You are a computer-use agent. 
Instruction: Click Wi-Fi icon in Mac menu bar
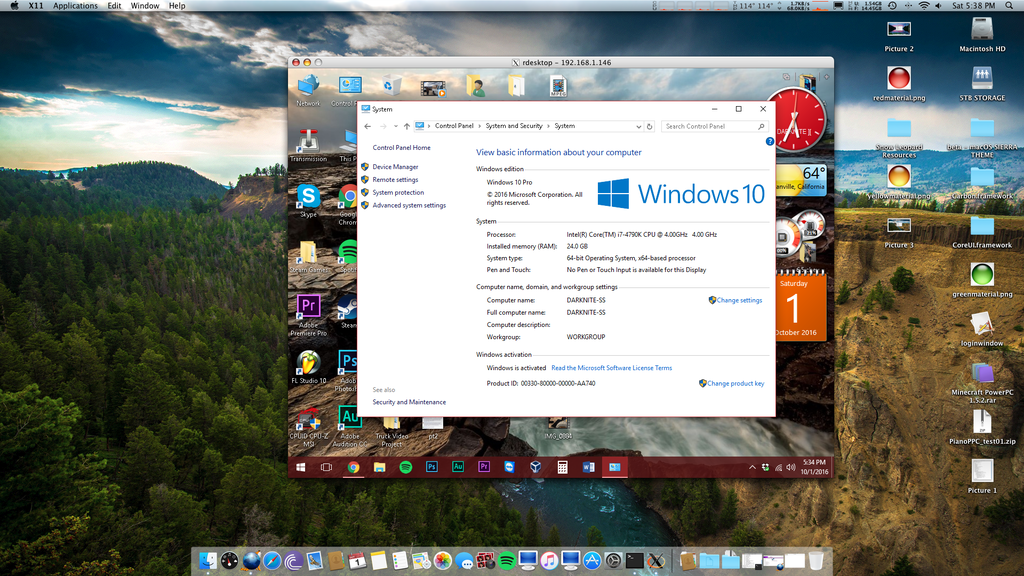tap(923, 6)
